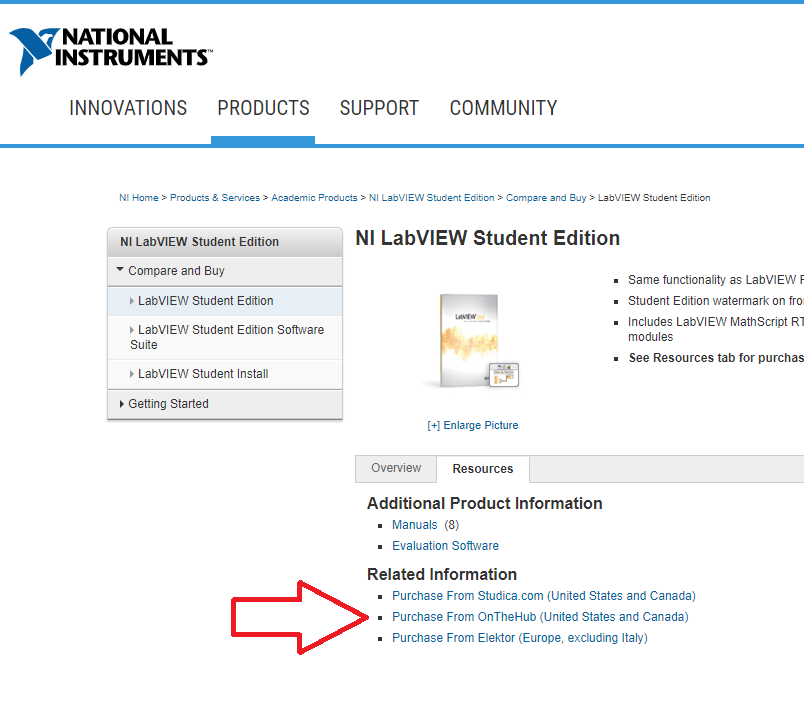Expand the Getting Started sidebar section

(225, 404)
